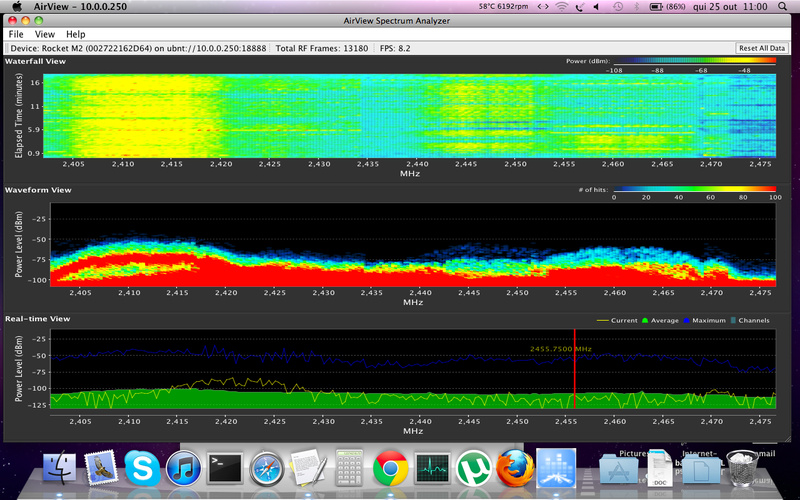Launch iTunes from the dock
This screenshot has width=800, height=500.
[185, 468]
